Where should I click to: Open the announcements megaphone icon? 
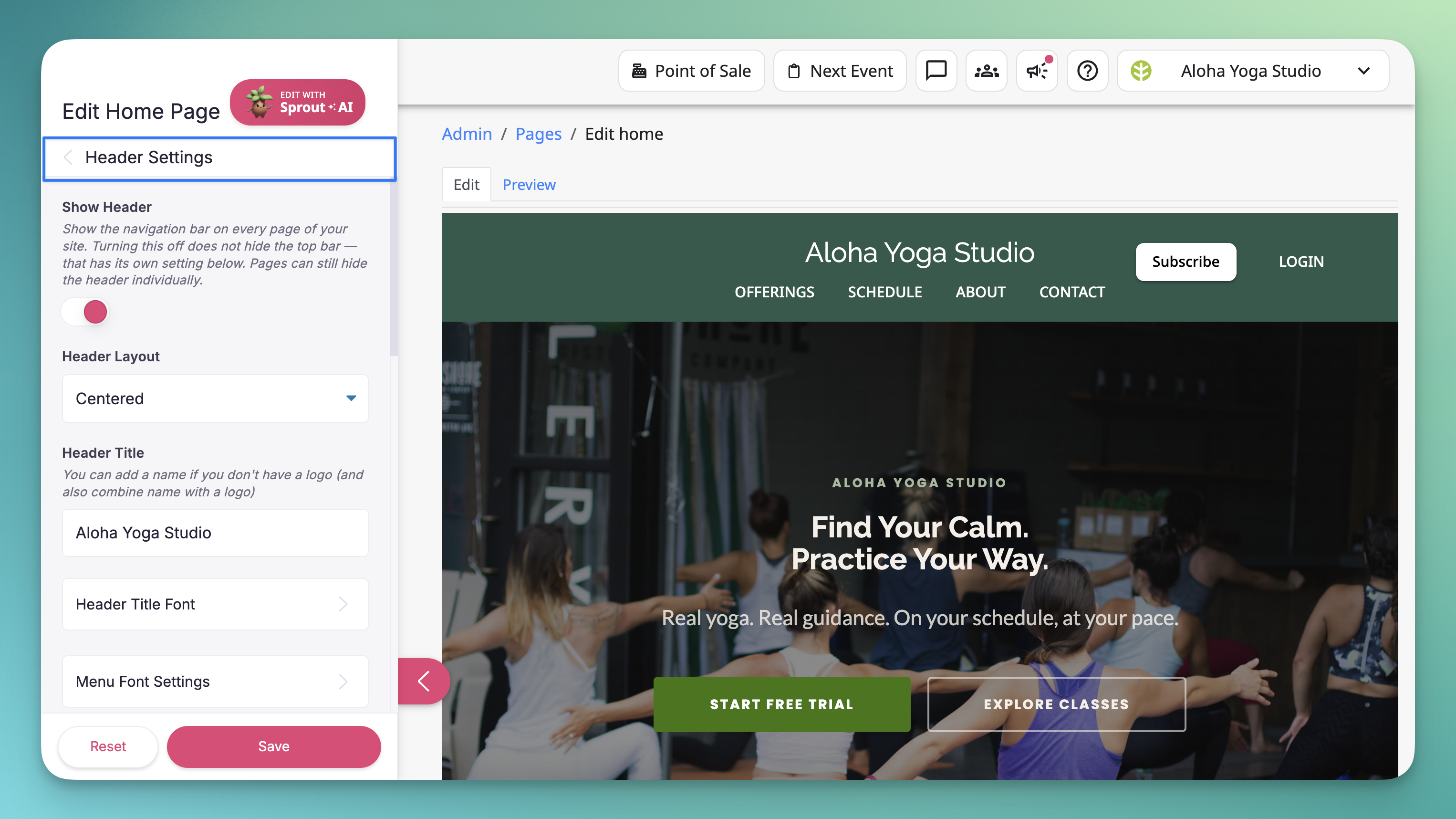[x=1037, y=71]
